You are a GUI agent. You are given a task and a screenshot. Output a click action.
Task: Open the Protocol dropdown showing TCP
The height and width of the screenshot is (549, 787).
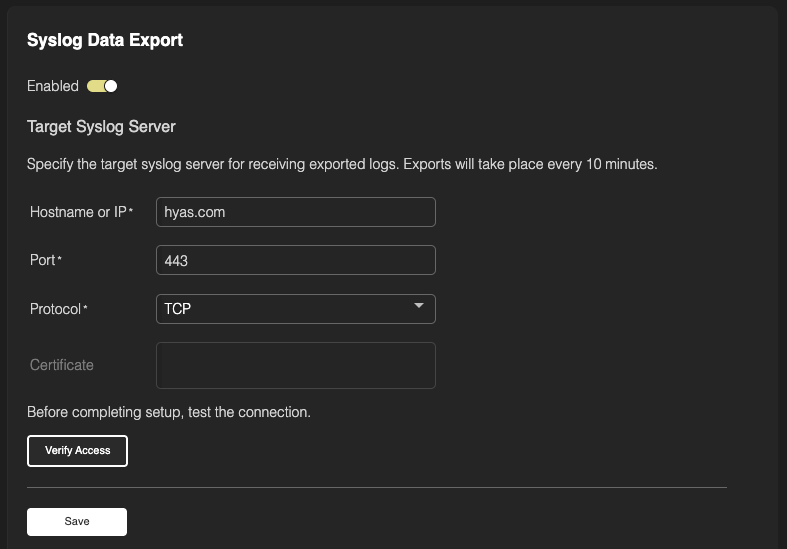point(295,309)
